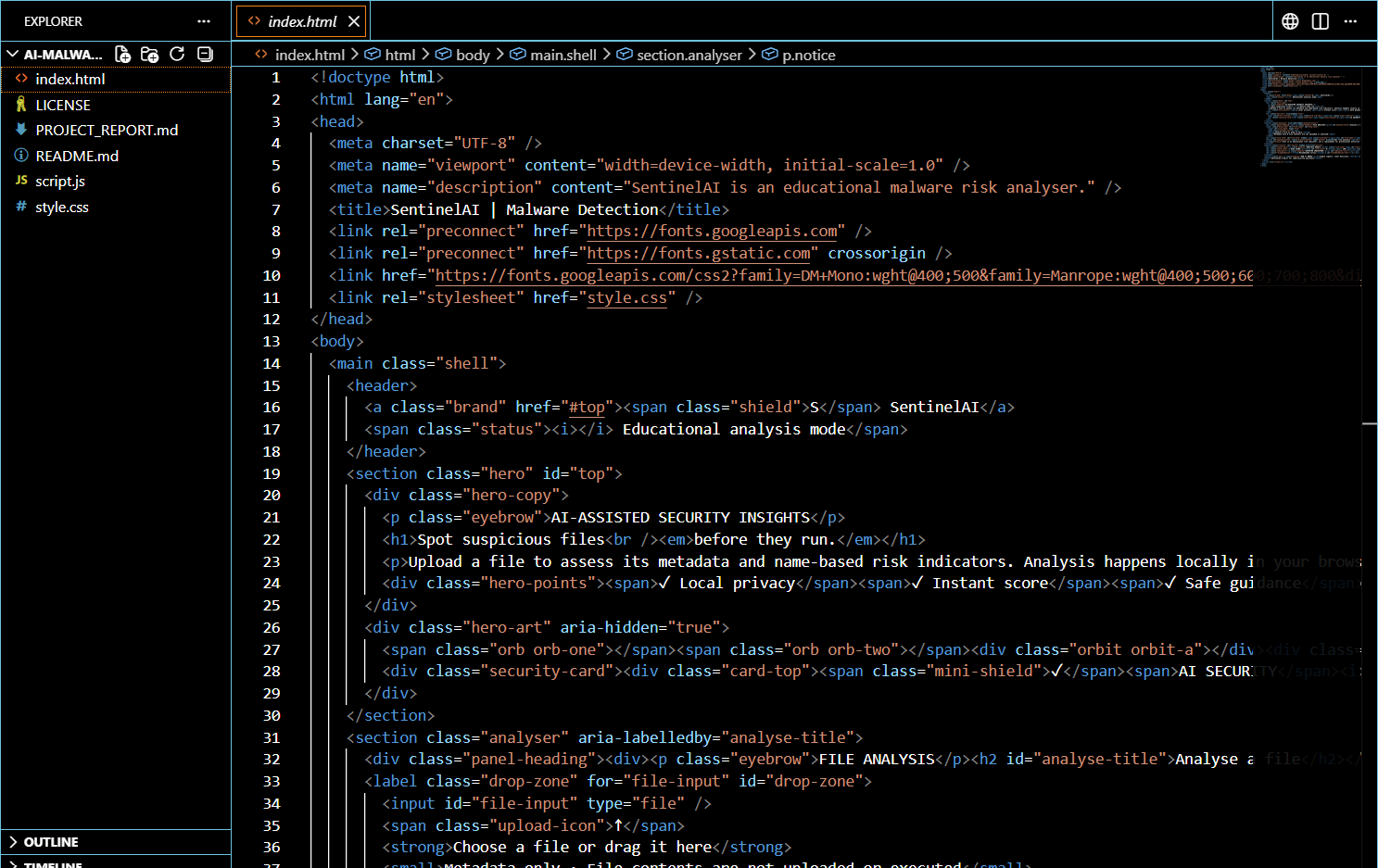Open index.html in the file tree
Image resolution: width=1378 pixels, height=868 pixels.
(116, 79)
